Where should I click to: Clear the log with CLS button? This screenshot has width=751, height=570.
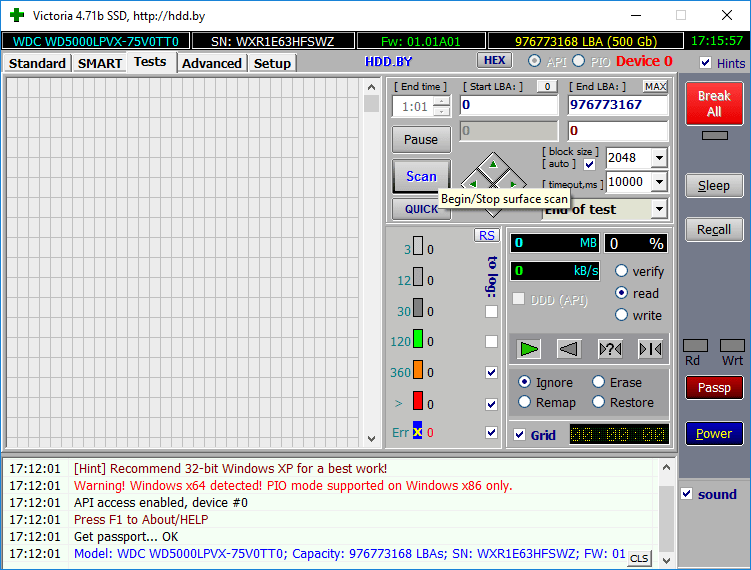639,558
